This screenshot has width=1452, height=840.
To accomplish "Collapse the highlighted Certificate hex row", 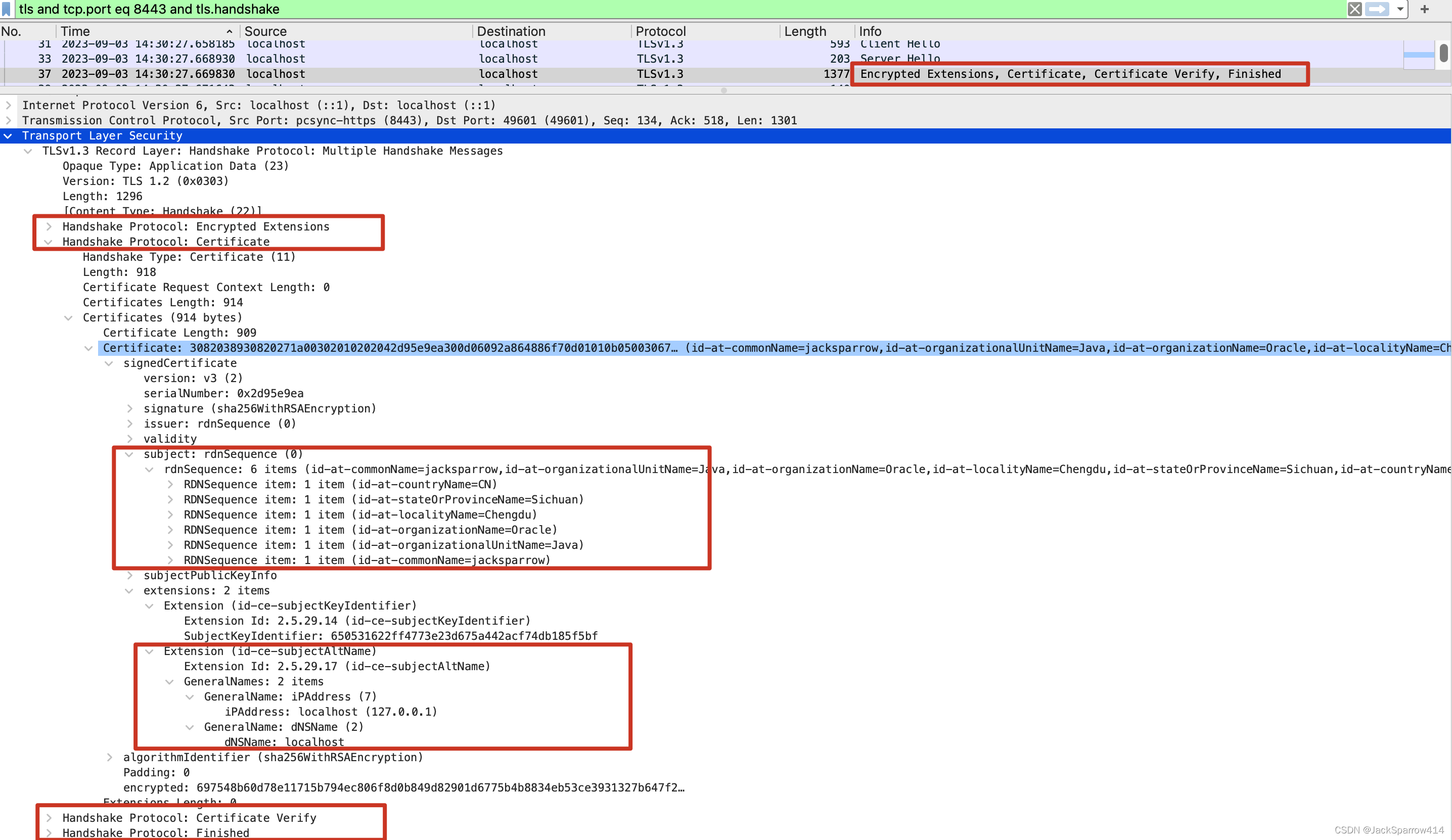I will click(x=89, y=348).
